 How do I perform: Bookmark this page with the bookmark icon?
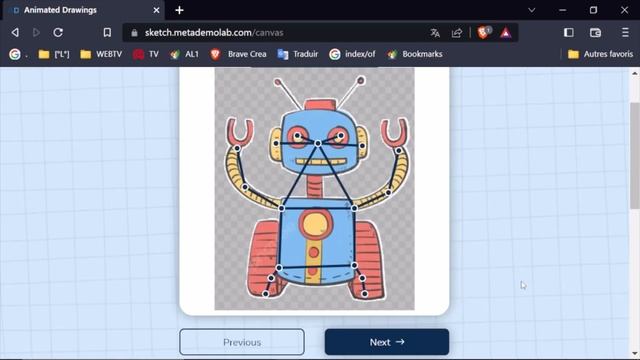click(107, 32)
